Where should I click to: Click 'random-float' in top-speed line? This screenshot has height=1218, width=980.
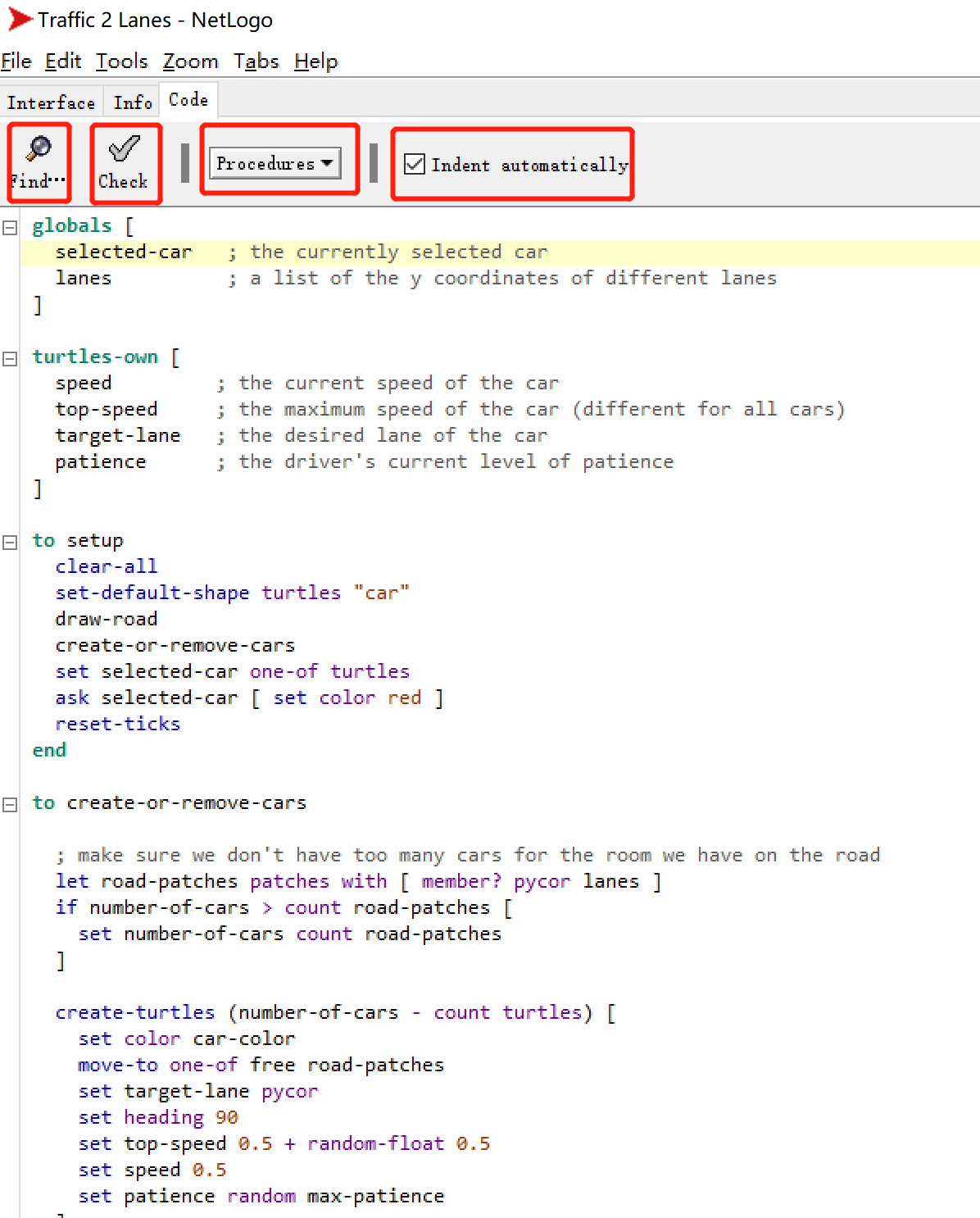376,1143
